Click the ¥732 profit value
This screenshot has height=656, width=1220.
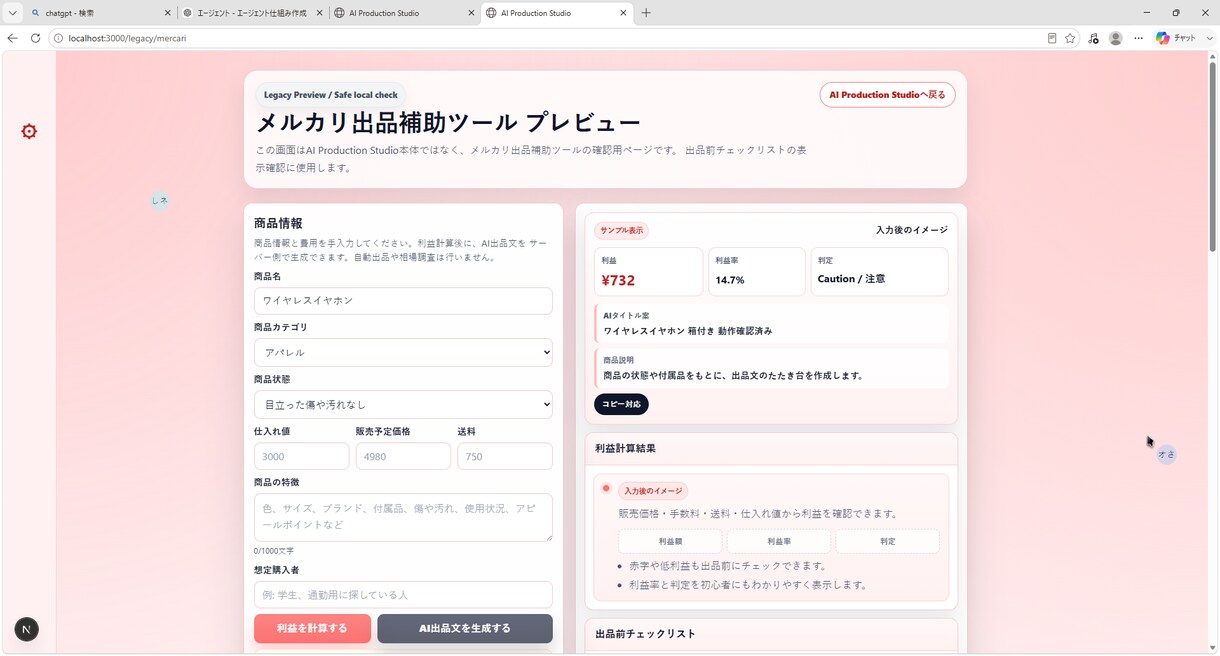[x=618, y=281]
